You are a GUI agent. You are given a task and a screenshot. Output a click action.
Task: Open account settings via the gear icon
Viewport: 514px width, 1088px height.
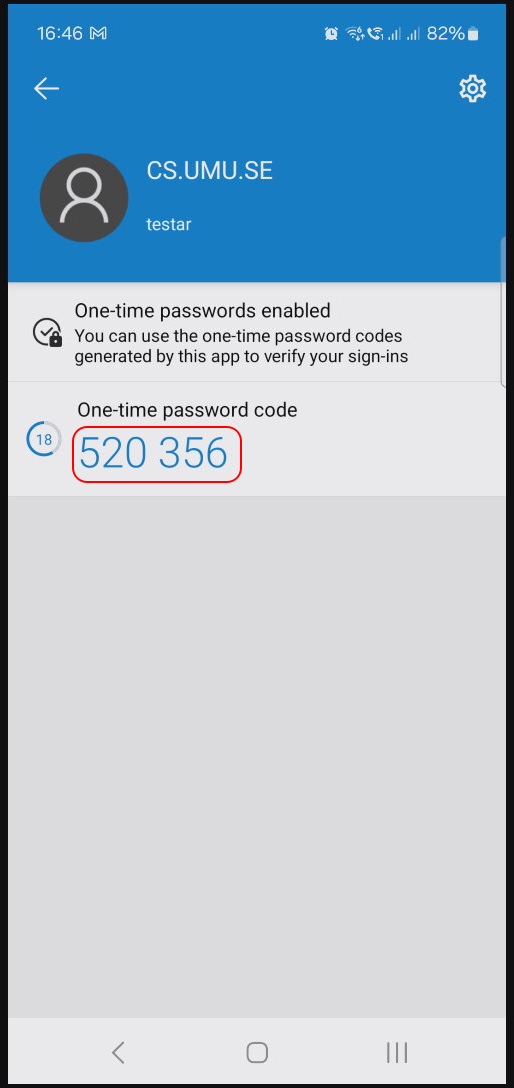click(x=472, y=89)
